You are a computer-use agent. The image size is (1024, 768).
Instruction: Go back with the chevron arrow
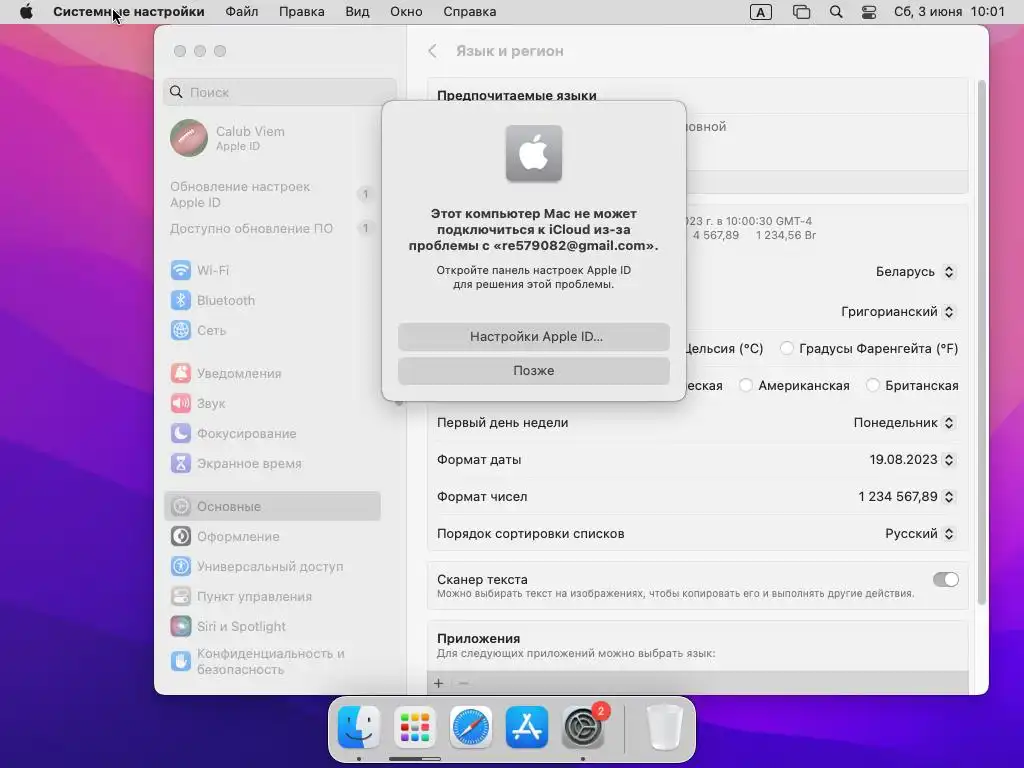coord(432,51)
